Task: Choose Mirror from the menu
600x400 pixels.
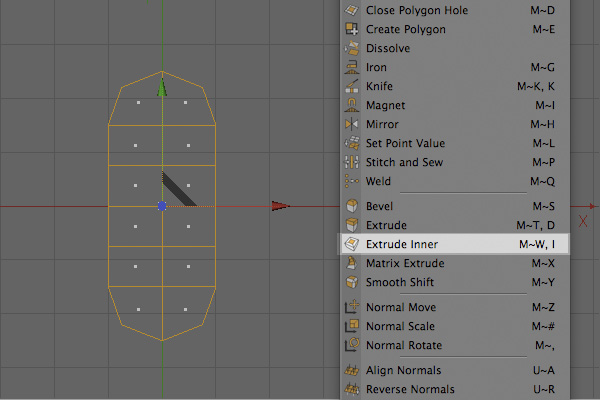Action: pyautogui.click(x=455, y=124)
